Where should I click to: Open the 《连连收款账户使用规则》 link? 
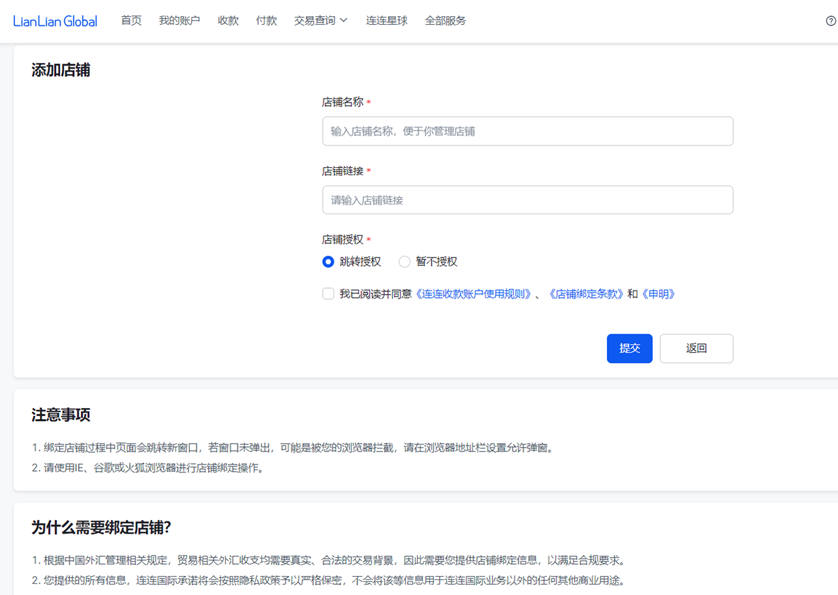click(x=474, y=294)
